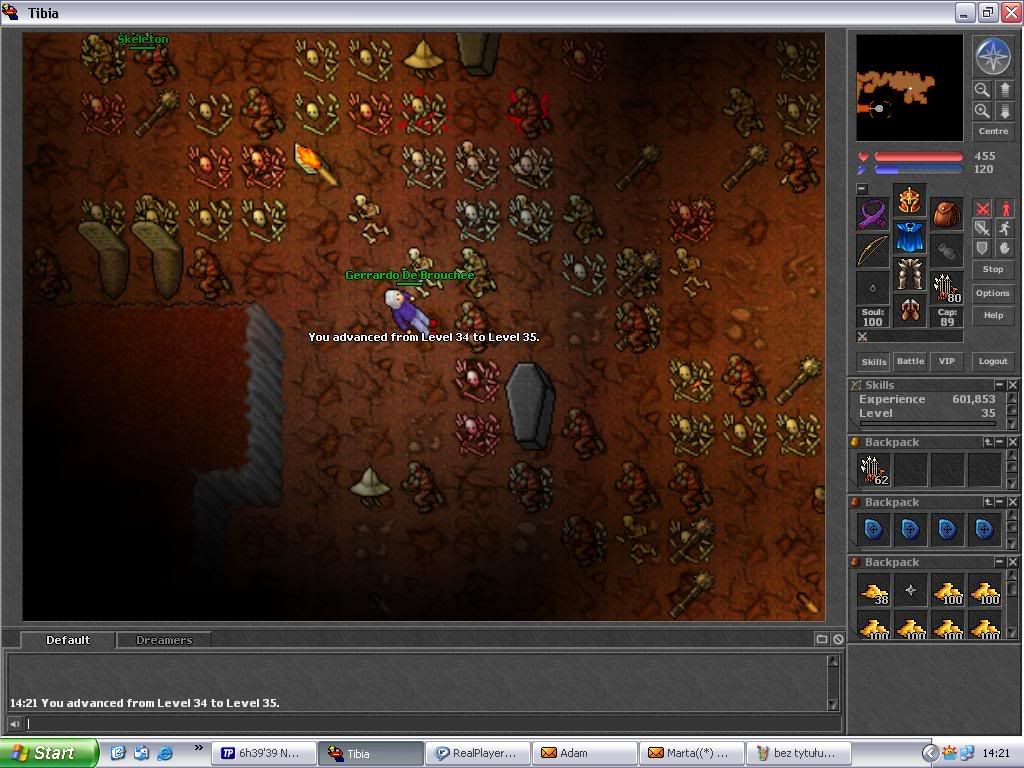Select the blue robe armor slot

coord(909,237)
